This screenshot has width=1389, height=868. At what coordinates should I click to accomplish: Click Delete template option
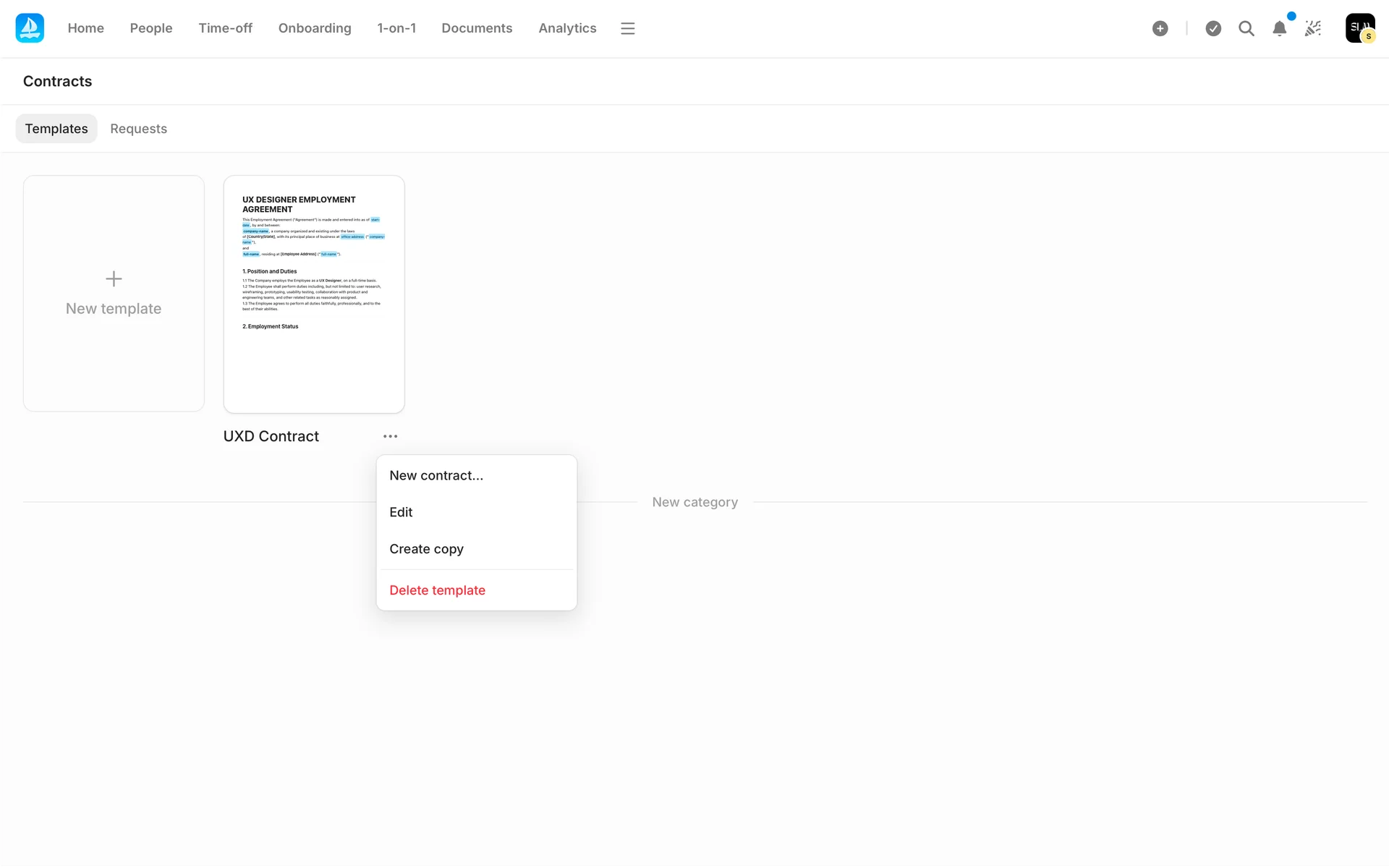click(437, 590)
